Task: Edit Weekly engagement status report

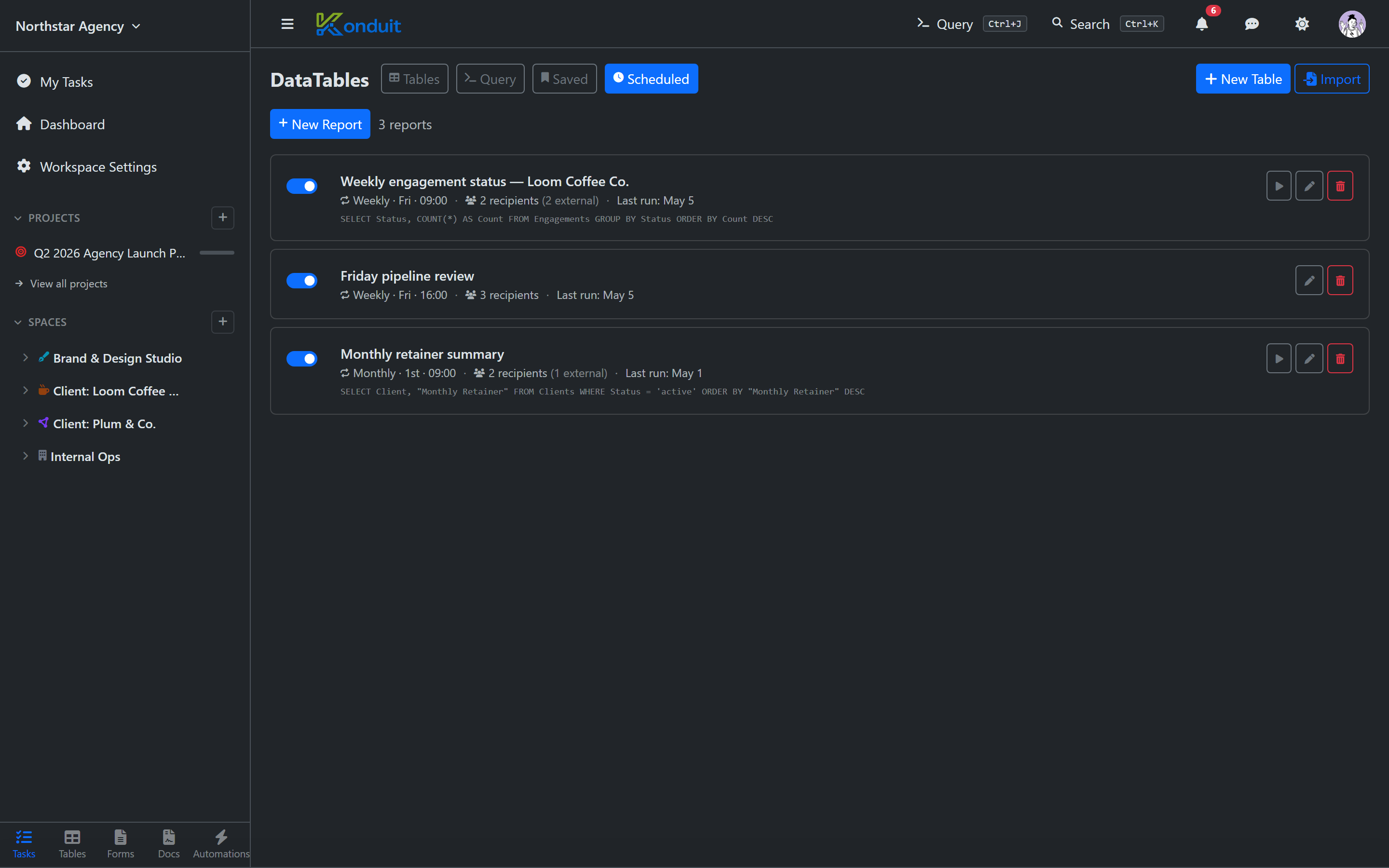Action: click(x=1309, y=186)
